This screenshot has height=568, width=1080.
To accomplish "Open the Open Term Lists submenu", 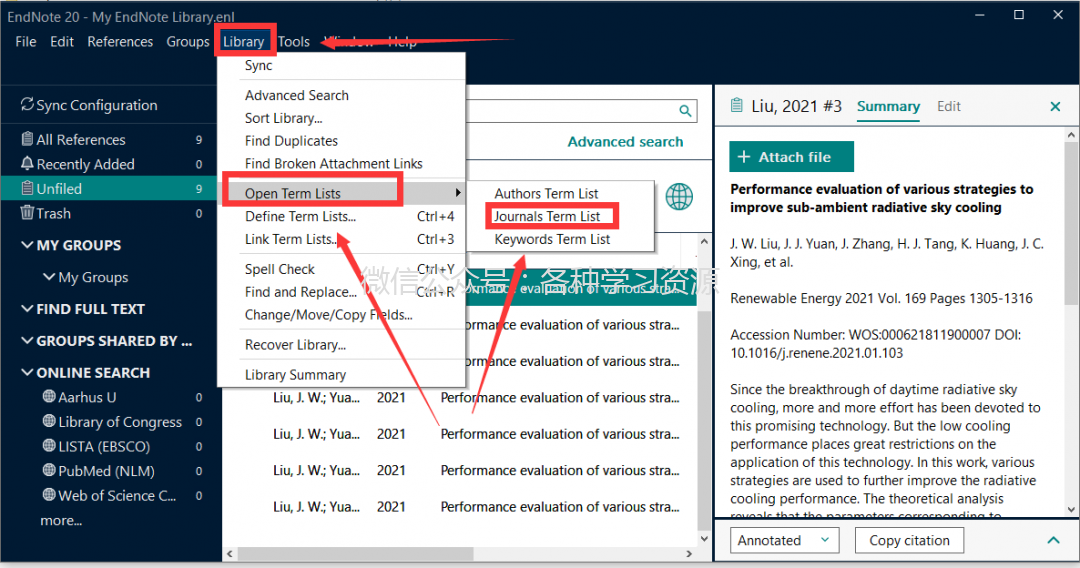I will (x=341, y=193).
